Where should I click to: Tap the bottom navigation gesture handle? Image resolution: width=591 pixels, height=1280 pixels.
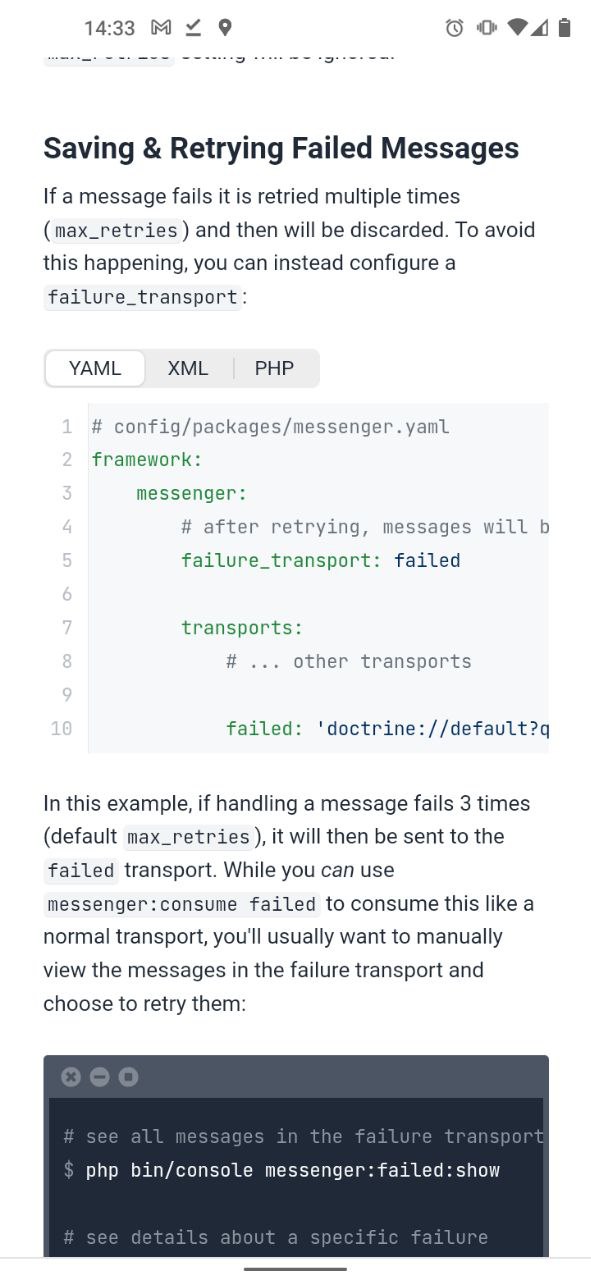pos(295,1268)
